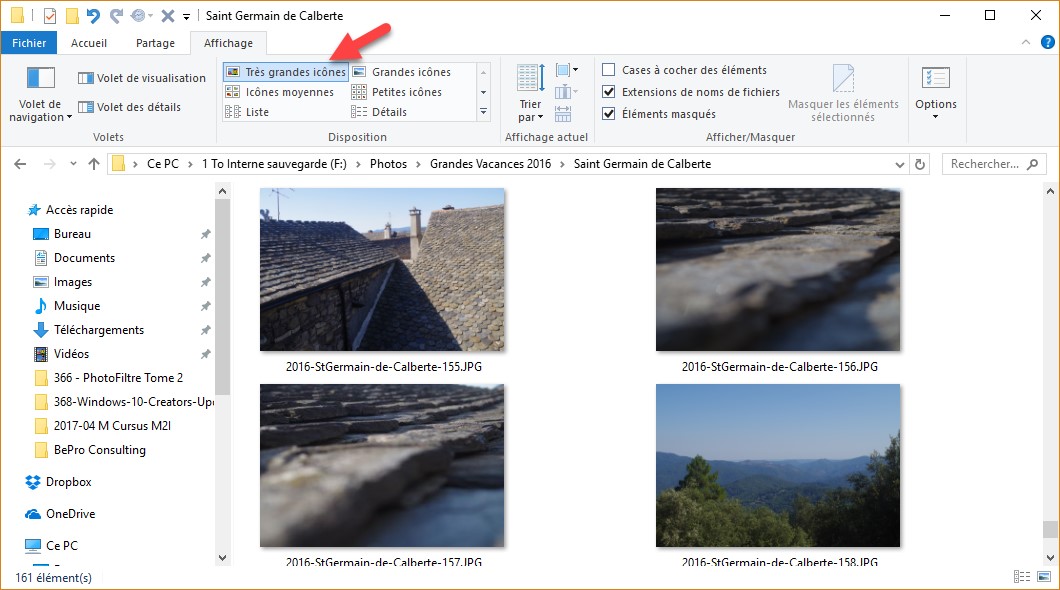Click the Delete X icon in title bar
The height and width of the screenshot is (590, 1060).
168,16
